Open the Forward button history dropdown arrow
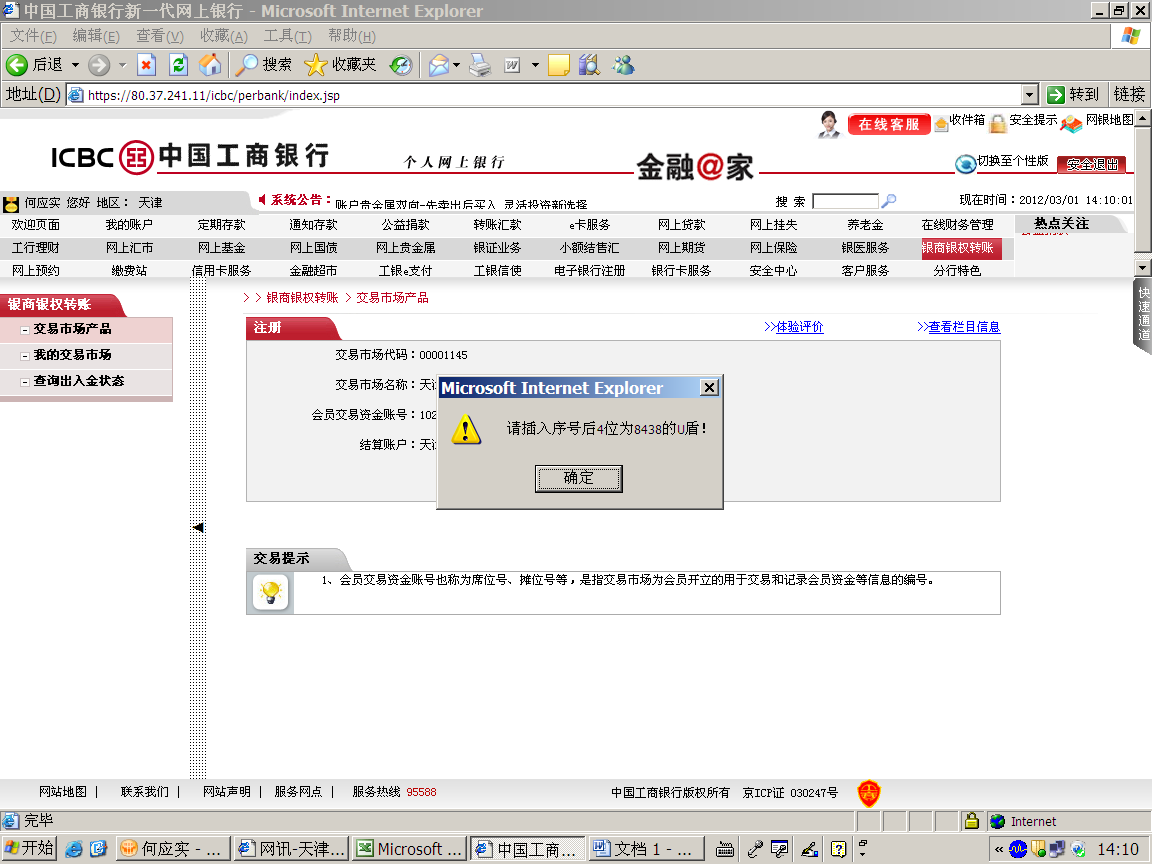The height and width of the screenshot is (864, 1152). [122, 65]
